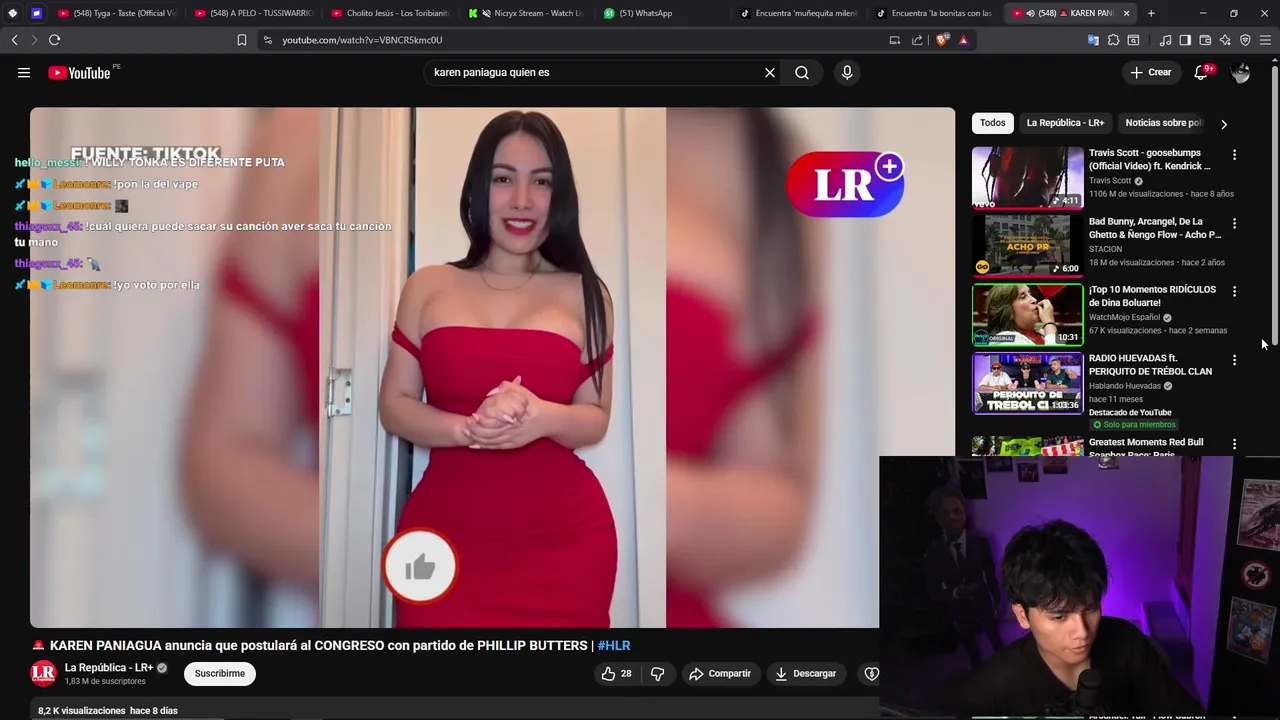Open options for RADIO HUEVADAS video

(1234, 360)
